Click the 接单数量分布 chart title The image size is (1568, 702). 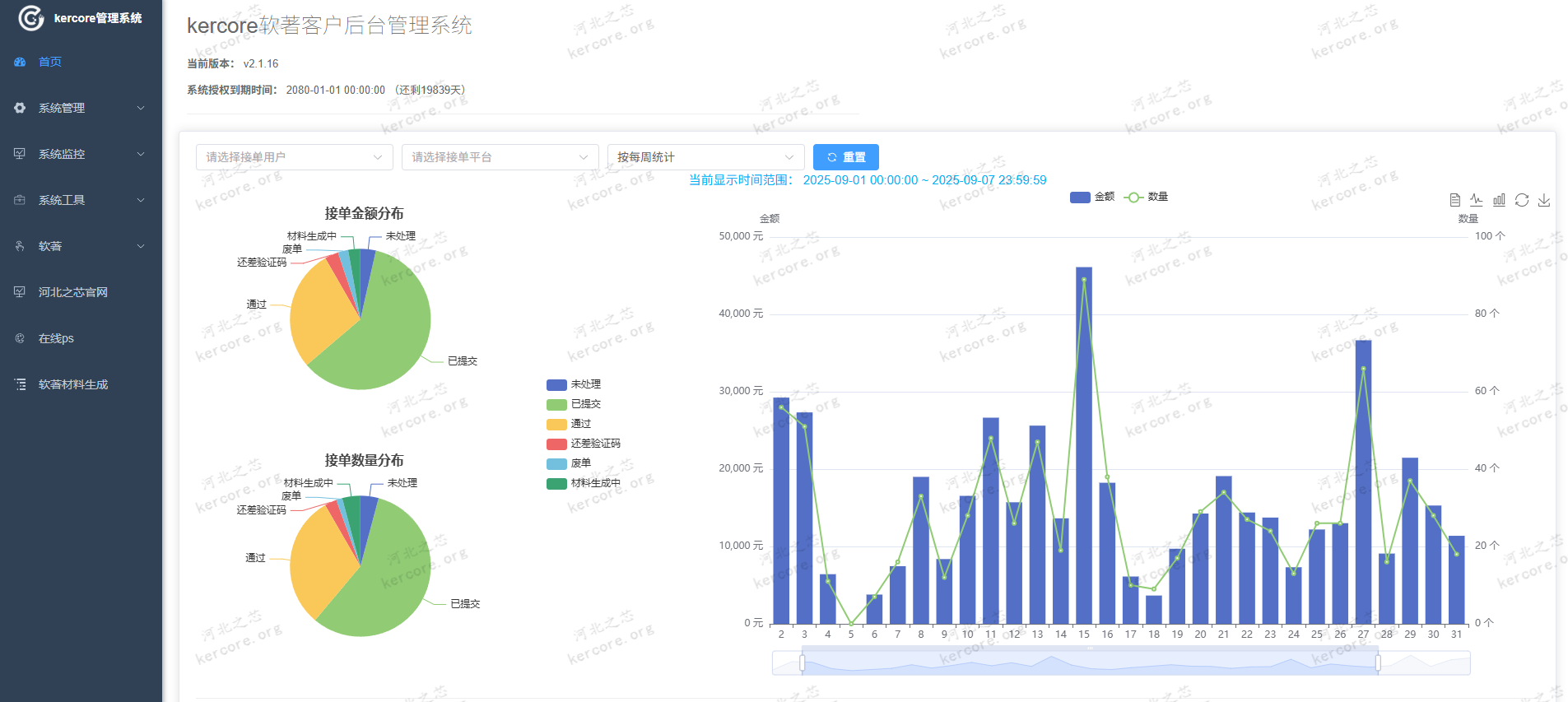coord(364,460)
